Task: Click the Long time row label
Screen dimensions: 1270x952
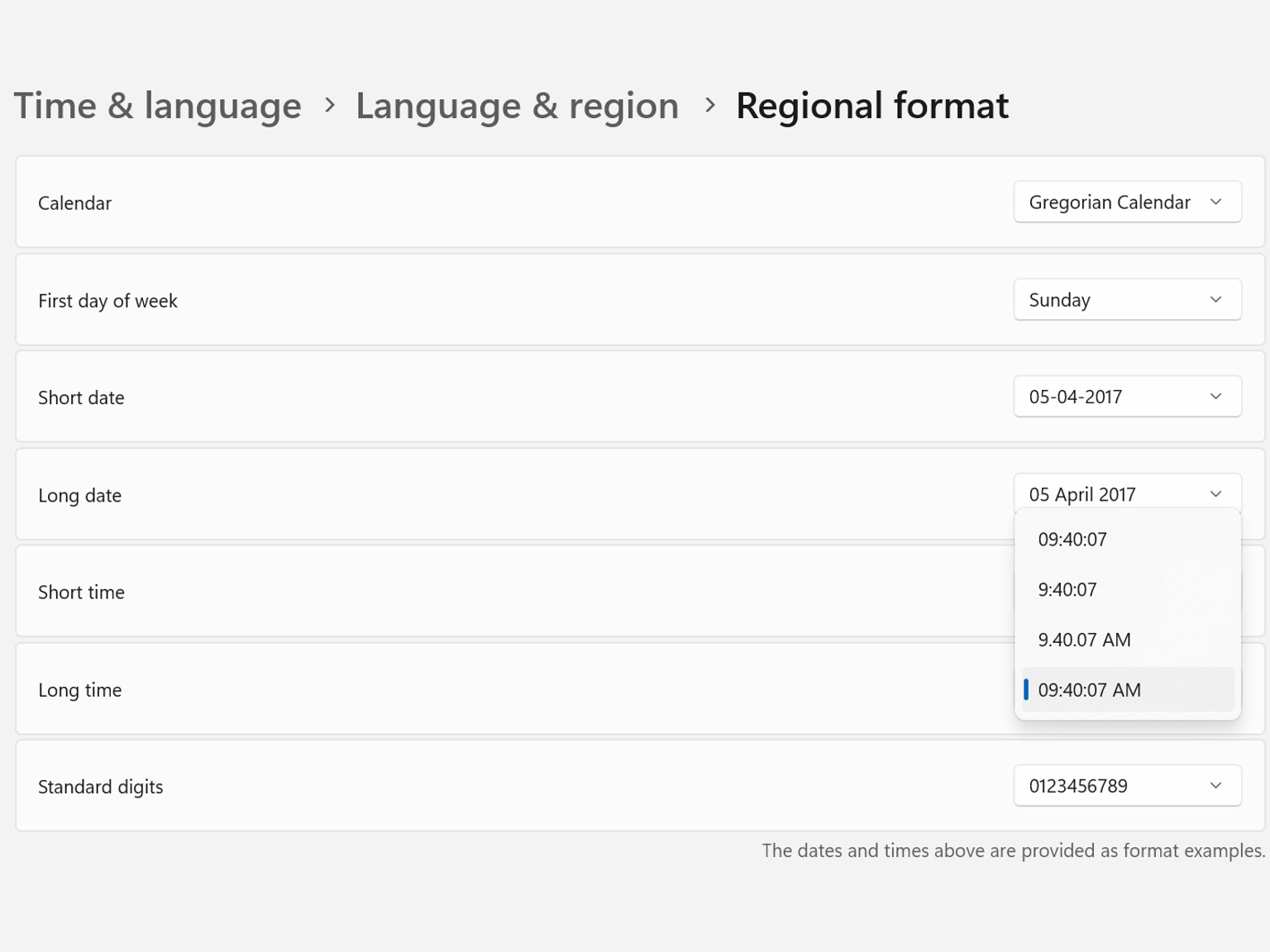Action: 79,690
